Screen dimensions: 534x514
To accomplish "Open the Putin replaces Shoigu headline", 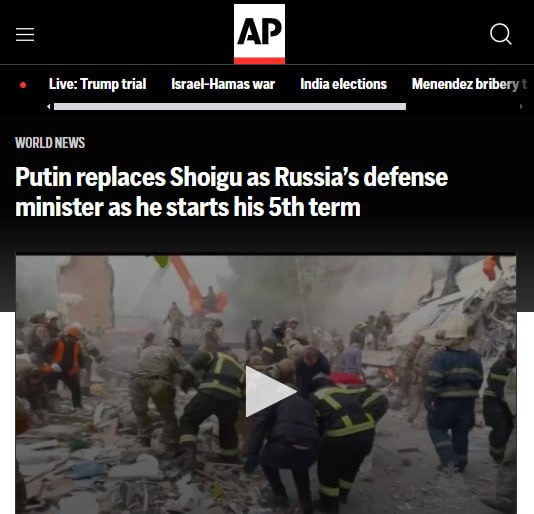I will pos(232,192).
